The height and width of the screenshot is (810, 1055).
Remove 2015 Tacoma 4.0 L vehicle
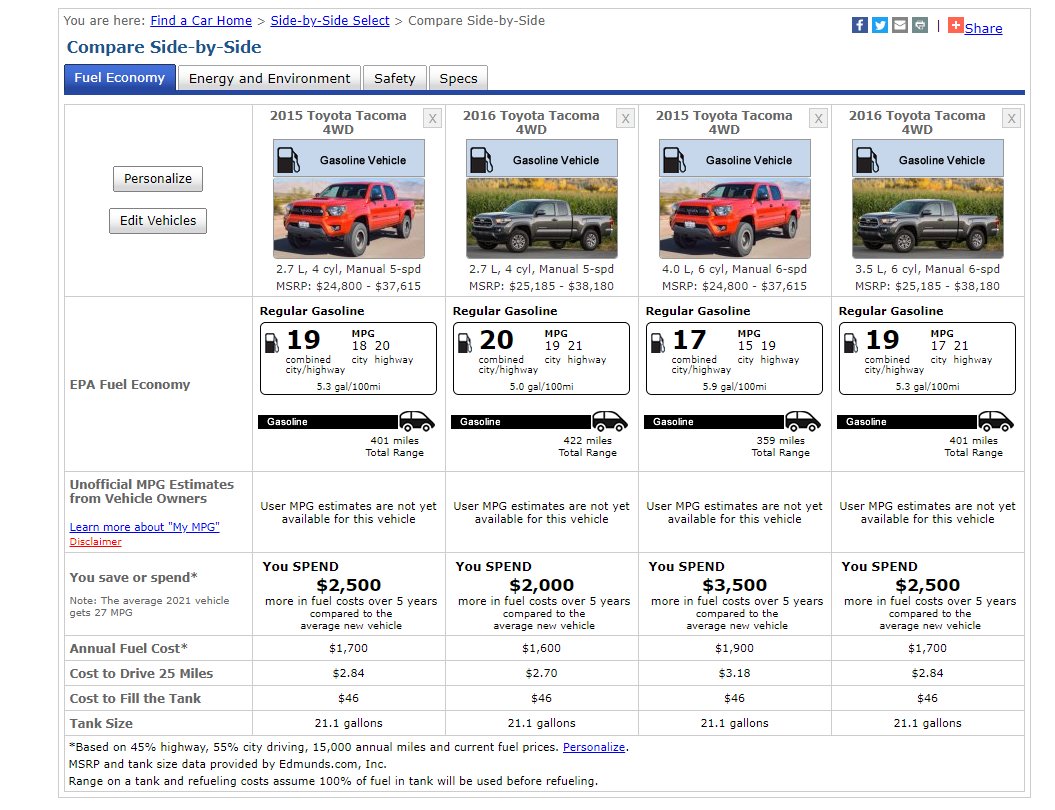coord(818,119)
